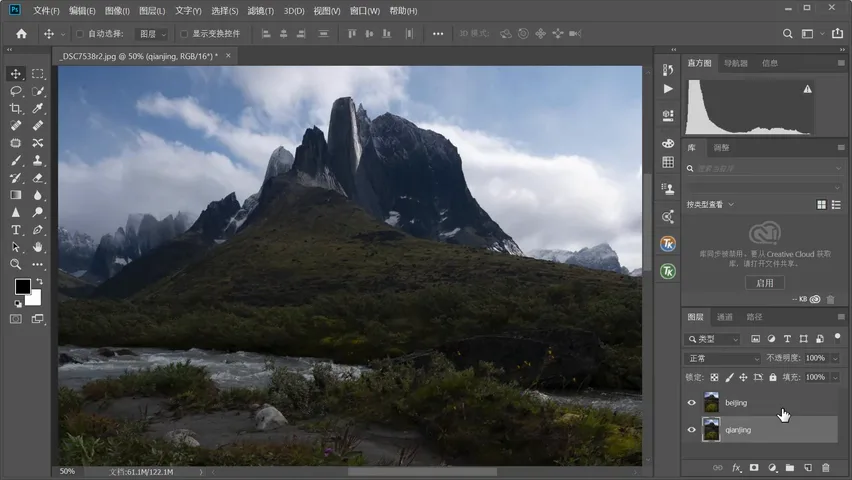Close the _DSC7538r2.jpg document tab
Screen dimensions: 852x480
(x=228, y=55)
